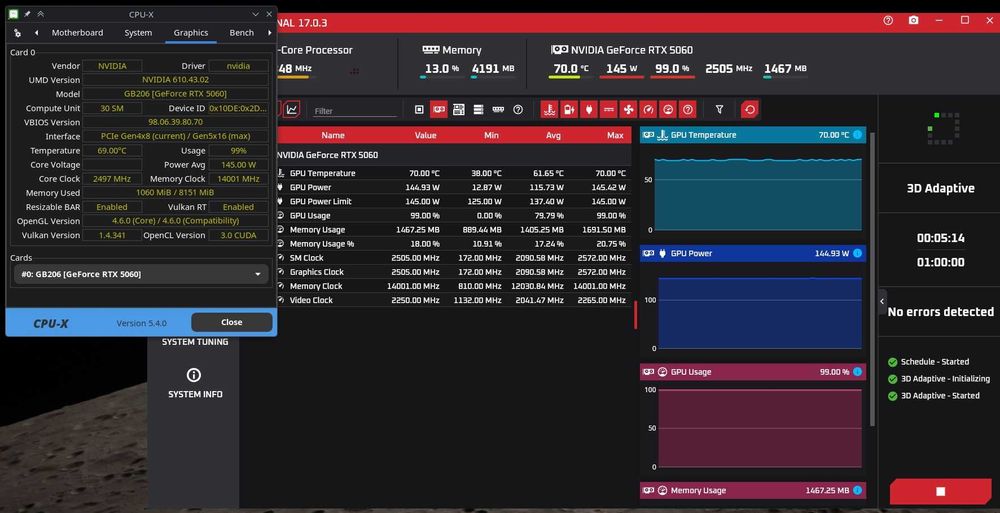Image resolution: width=1000 pixels, height=513 pixels.
Task: Take a screenshot with the camera icon
Action: 914,20
